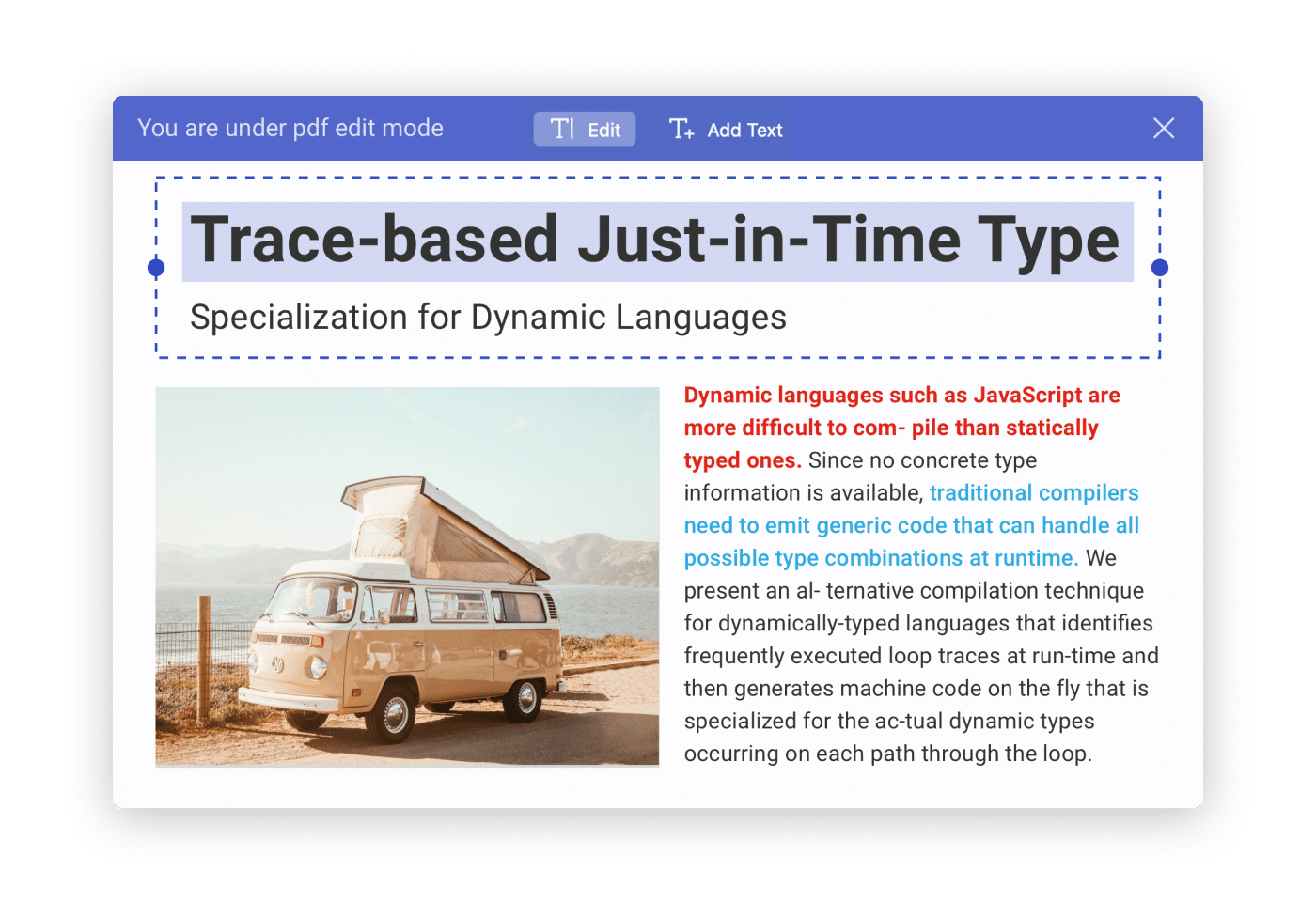Click the Edit text-cursor icon
This screenshot has height=902, width=1316.
[563, 129]
